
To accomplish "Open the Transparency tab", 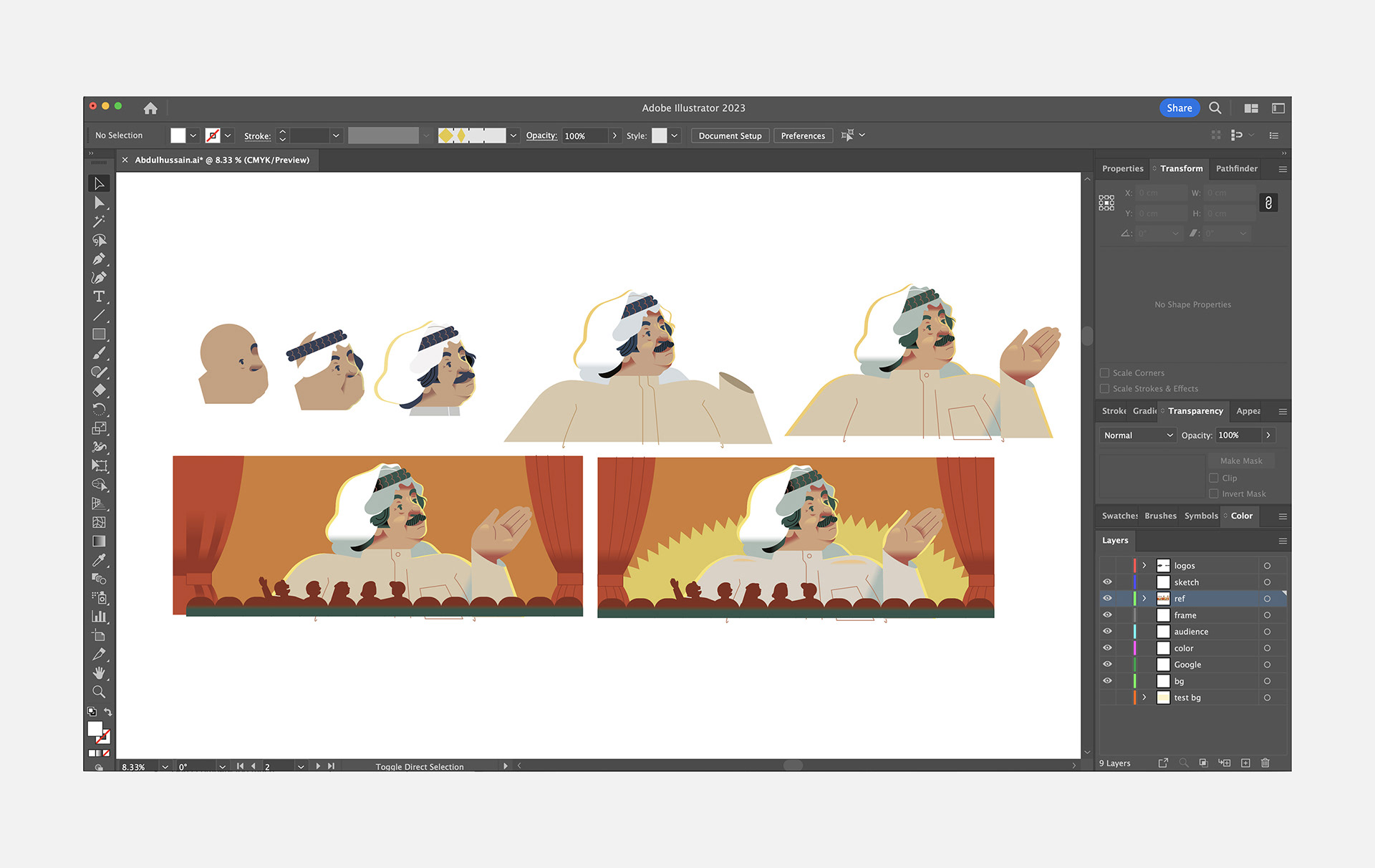I will 1195,411.
